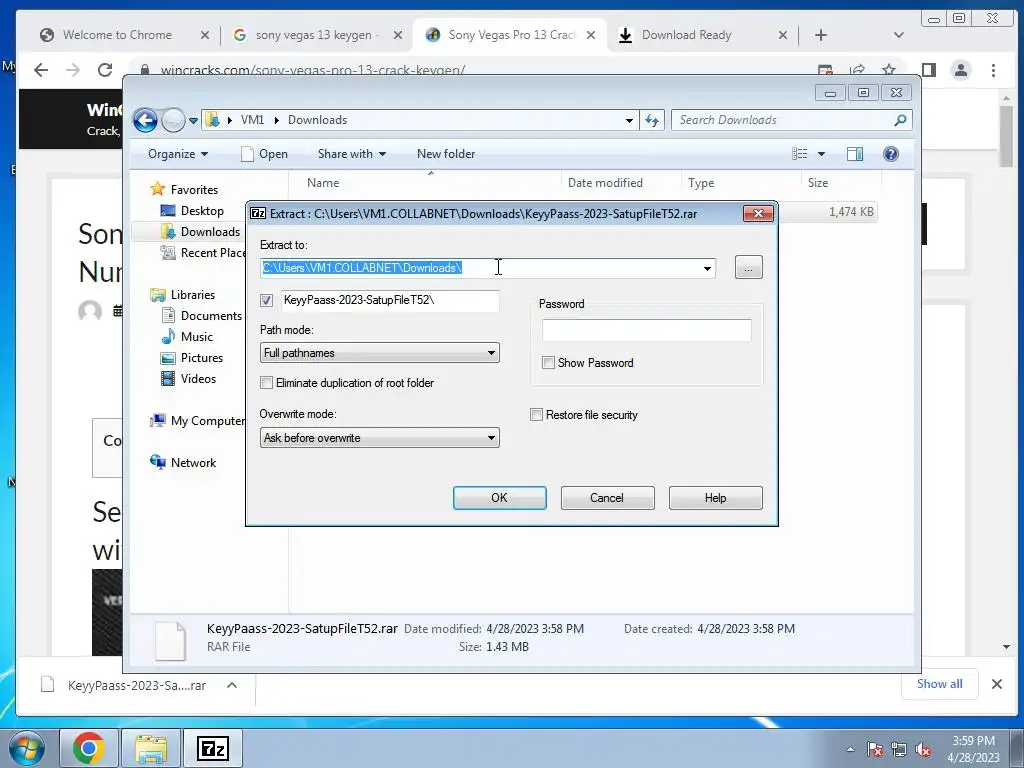
Task: Sort by Date modified column header
Action: pos(605,184)
